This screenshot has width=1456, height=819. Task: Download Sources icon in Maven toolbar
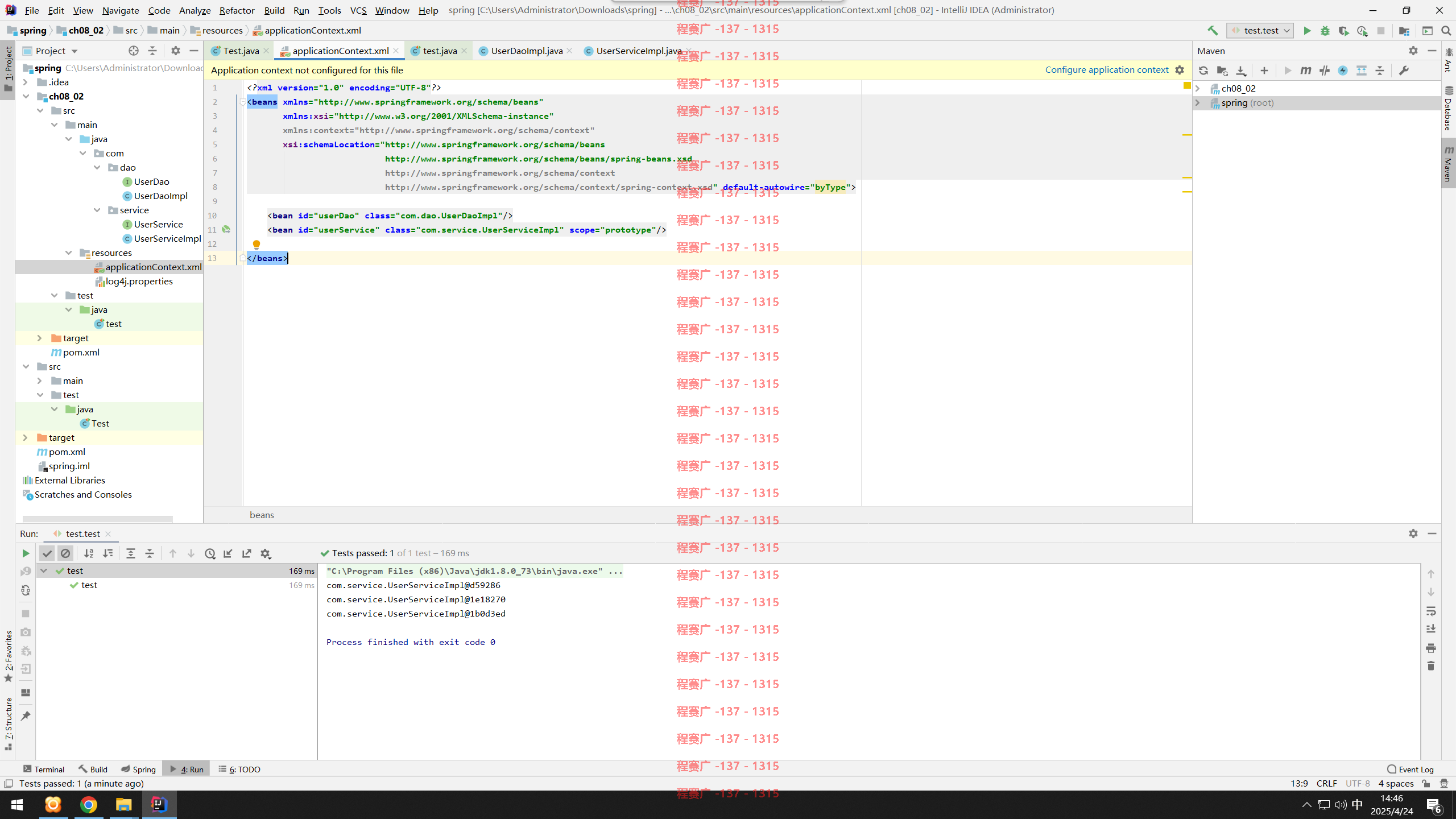pos(1241,71)
